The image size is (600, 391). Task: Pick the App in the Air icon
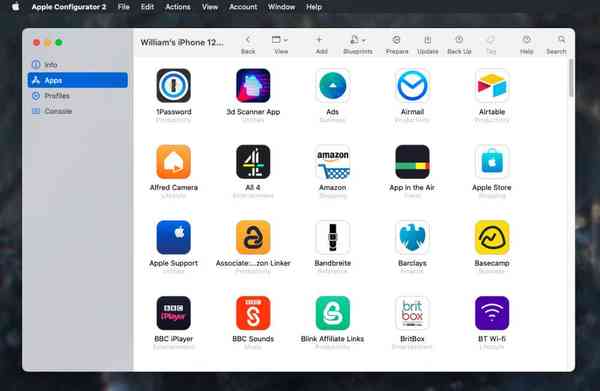coord(412,161)
